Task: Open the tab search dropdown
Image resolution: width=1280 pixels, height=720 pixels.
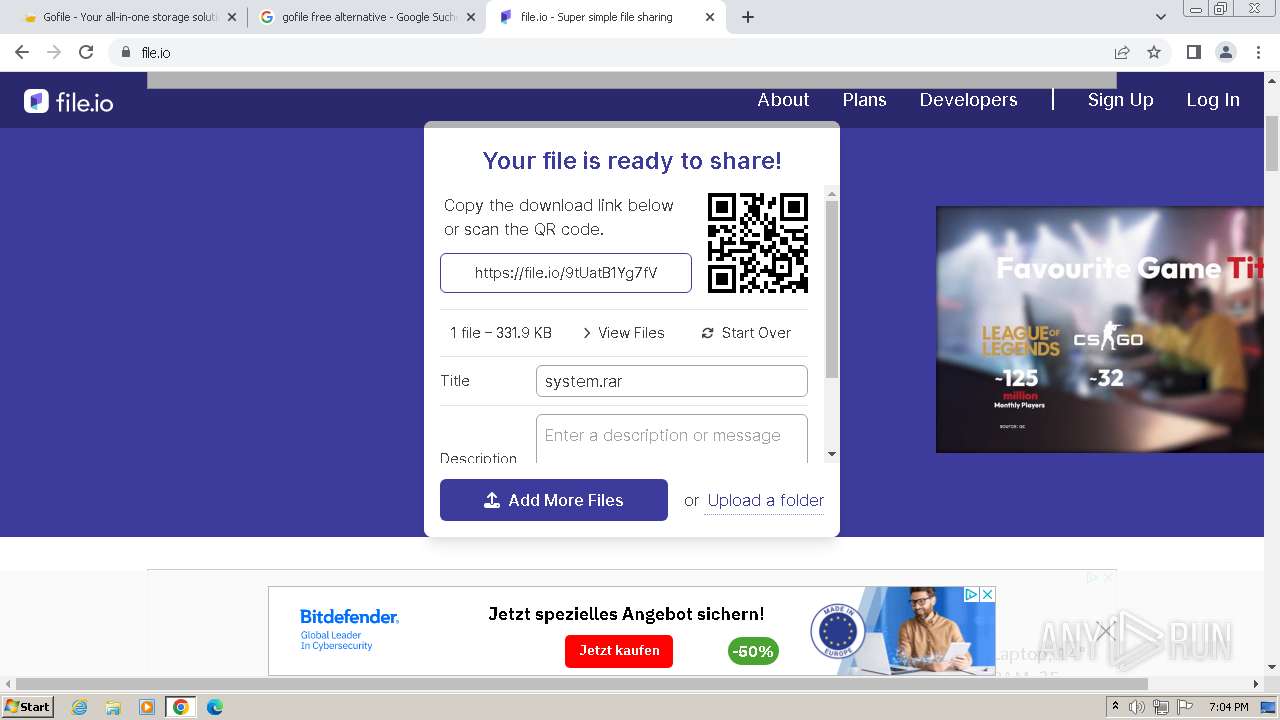Action: [1161, 17]
